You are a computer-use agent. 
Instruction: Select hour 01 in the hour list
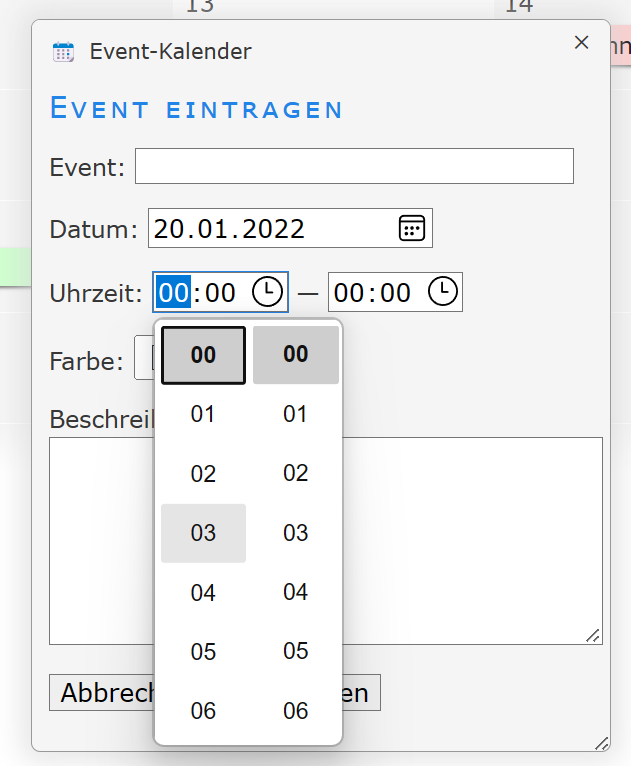[x=203, y=414]
